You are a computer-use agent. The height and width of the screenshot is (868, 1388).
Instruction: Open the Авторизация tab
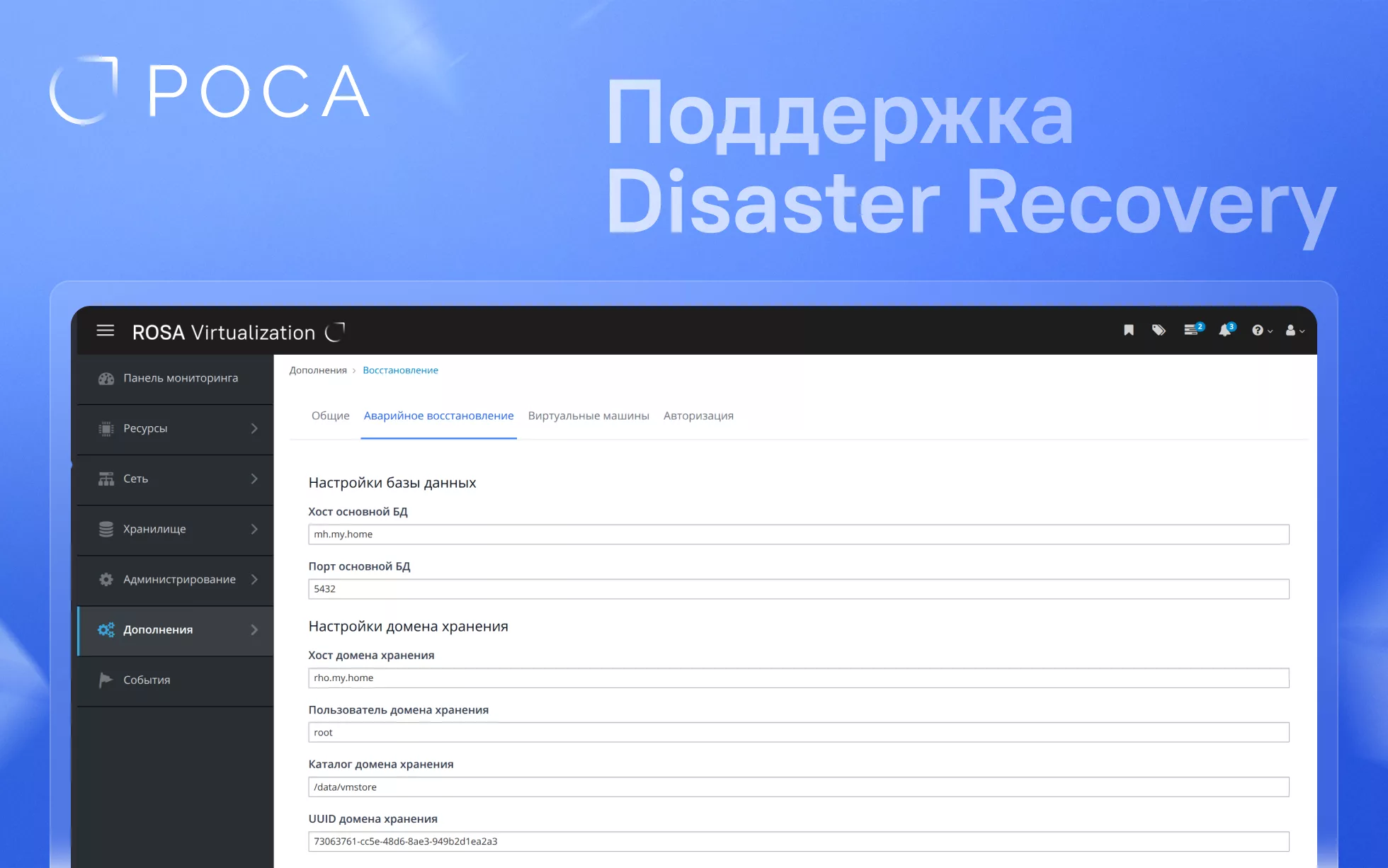pos(698,416)
